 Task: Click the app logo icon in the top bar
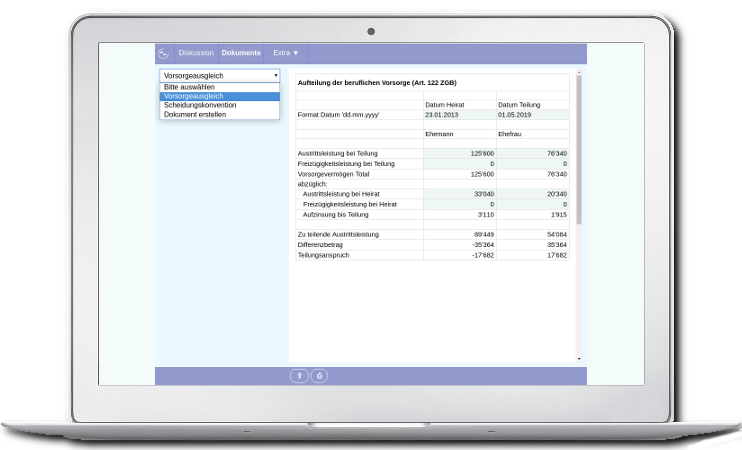[164, 53]
